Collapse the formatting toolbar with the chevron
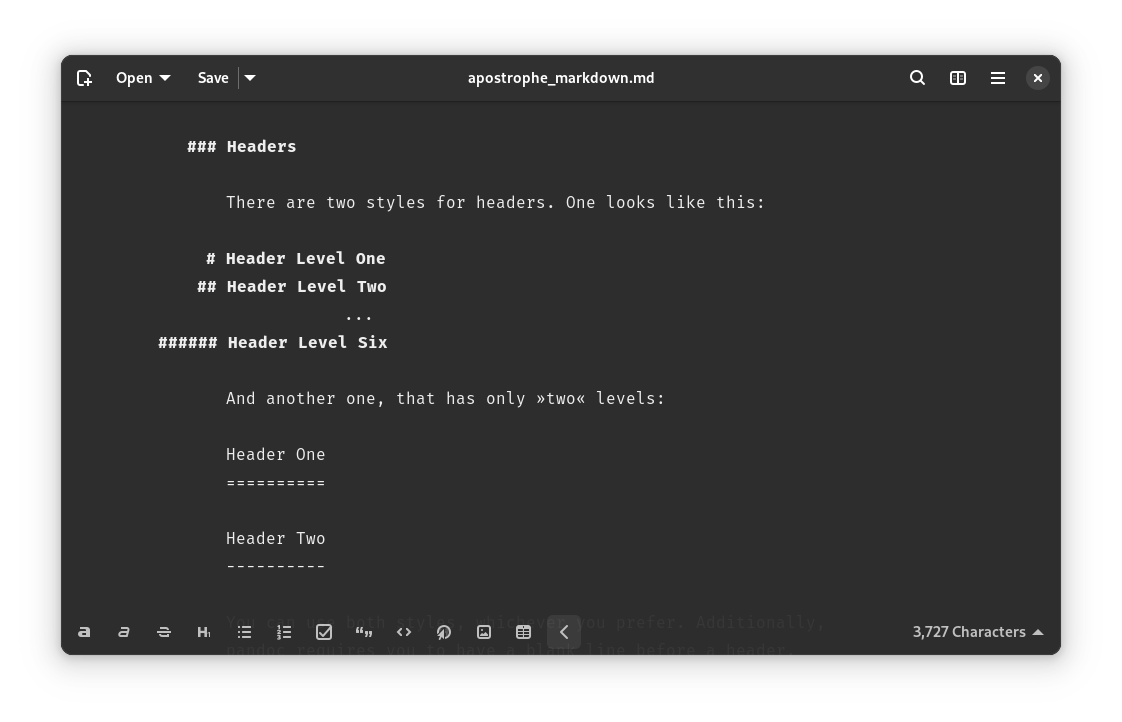 coord(564,632)
